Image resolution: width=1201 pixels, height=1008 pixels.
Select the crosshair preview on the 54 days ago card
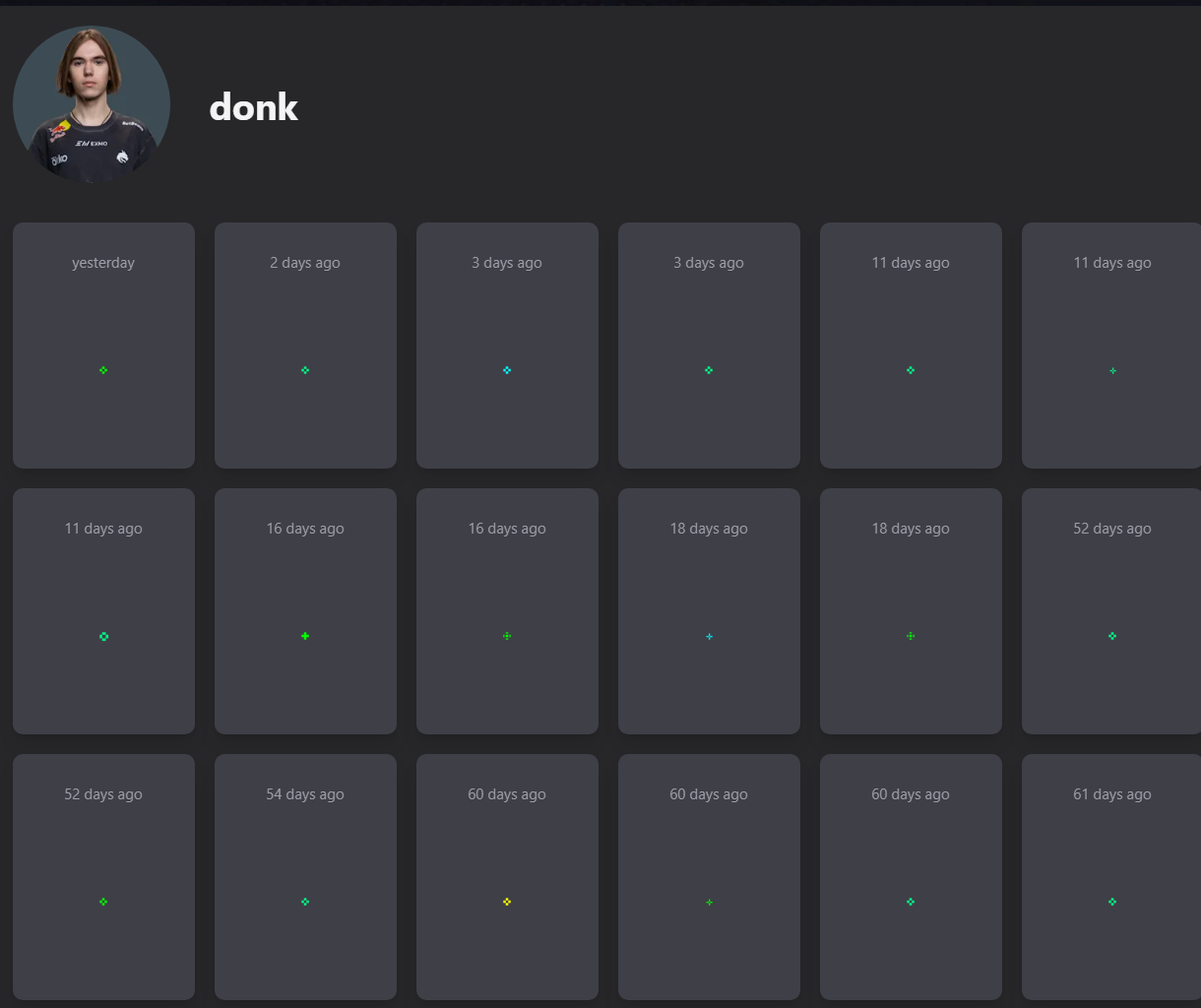305,902
